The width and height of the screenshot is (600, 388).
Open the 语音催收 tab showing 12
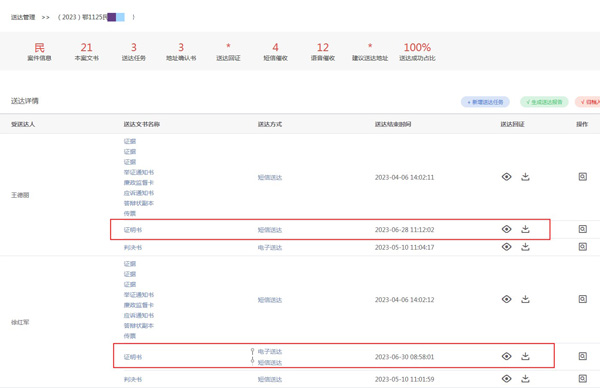click(x=323, y=52)
